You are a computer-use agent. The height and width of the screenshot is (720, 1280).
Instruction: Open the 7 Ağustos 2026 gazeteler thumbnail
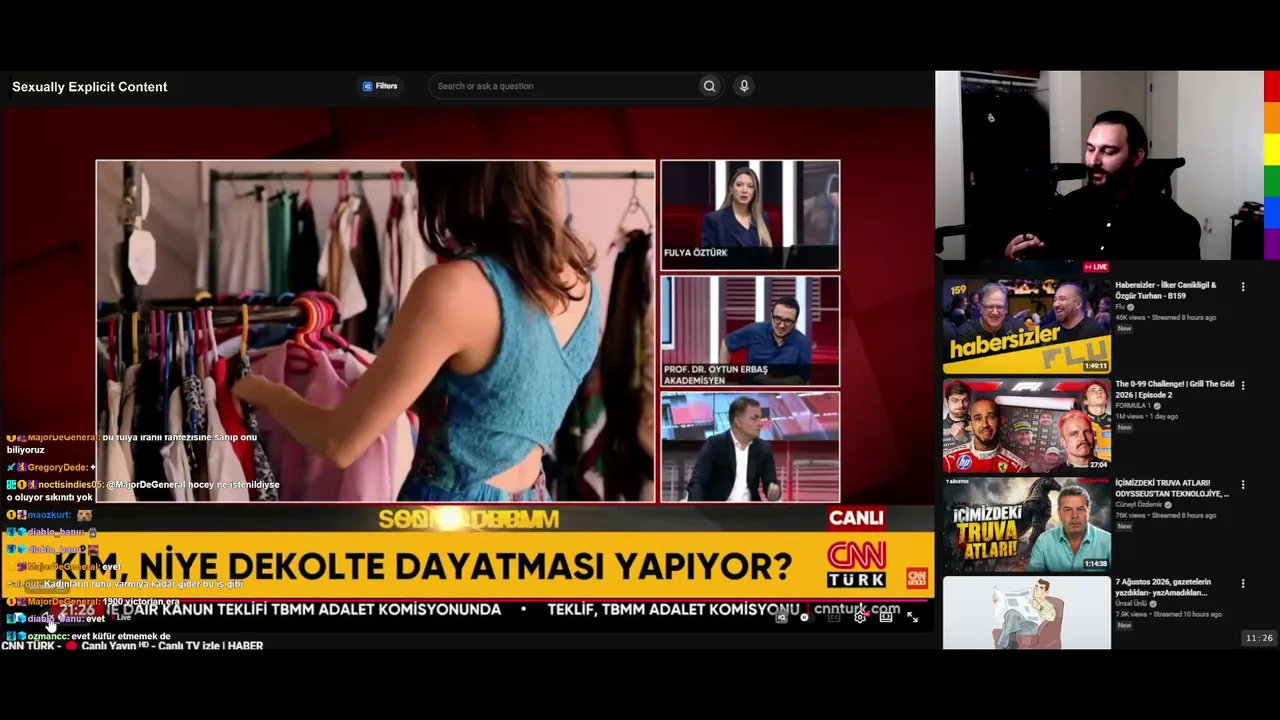tap(1026, 612)
